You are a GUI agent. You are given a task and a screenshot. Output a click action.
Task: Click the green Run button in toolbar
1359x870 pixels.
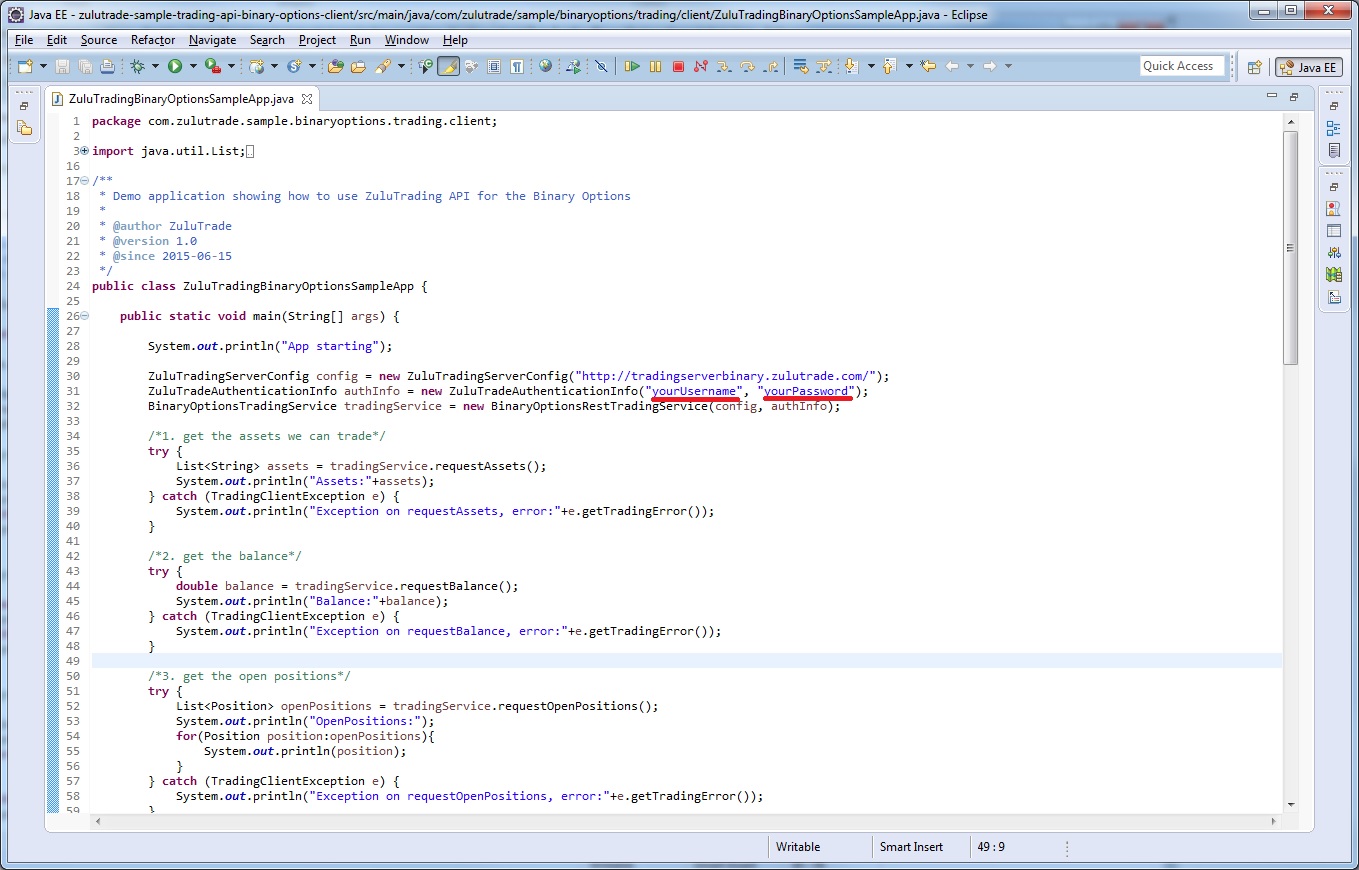[175, 66]
